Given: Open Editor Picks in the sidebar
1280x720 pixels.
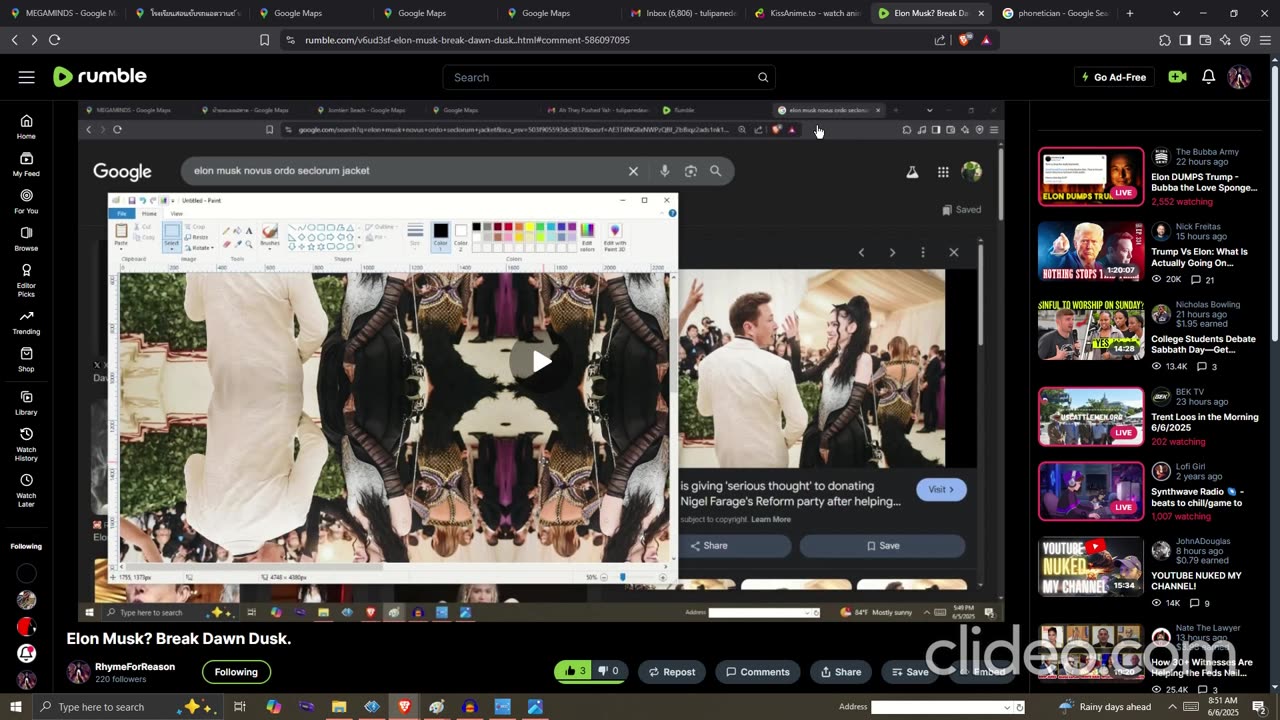Looking at the screenshot, I should [x=26, y=280].
